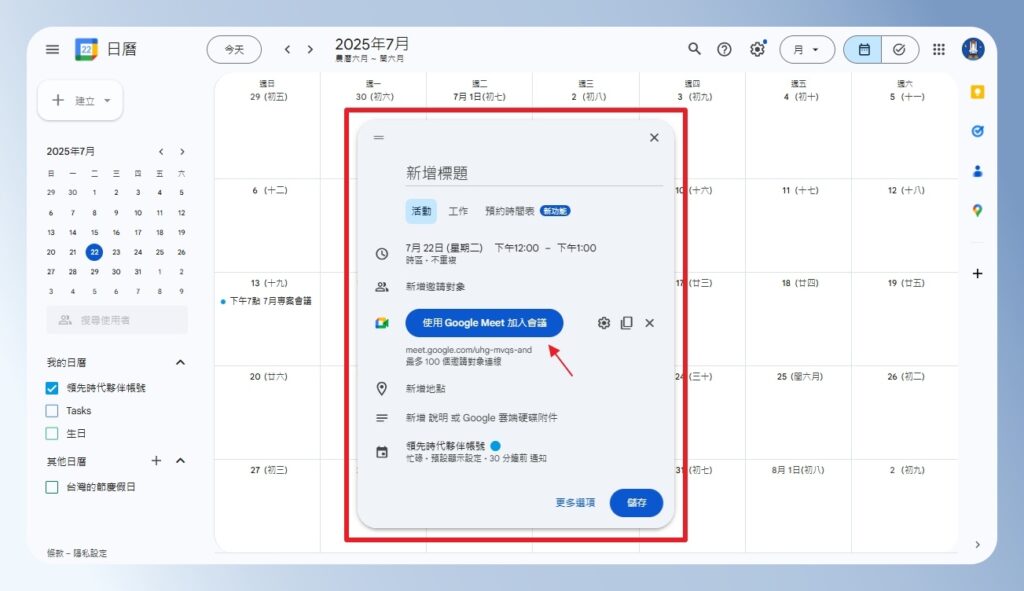Open the help question-mark menu
This screenshot has width=1024, height=591.
pyautogui.click(x=724, y=49)
